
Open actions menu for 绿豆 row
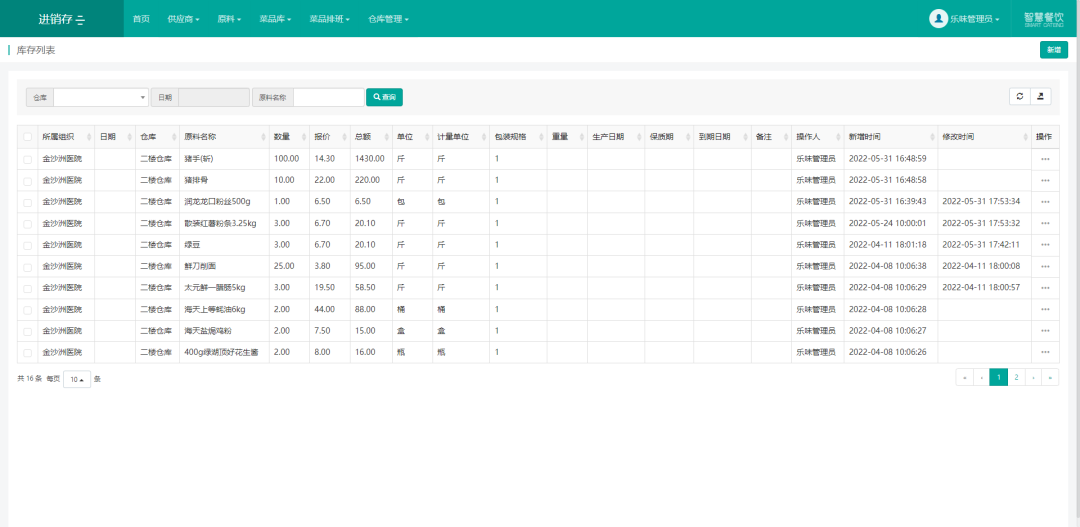1045,245
